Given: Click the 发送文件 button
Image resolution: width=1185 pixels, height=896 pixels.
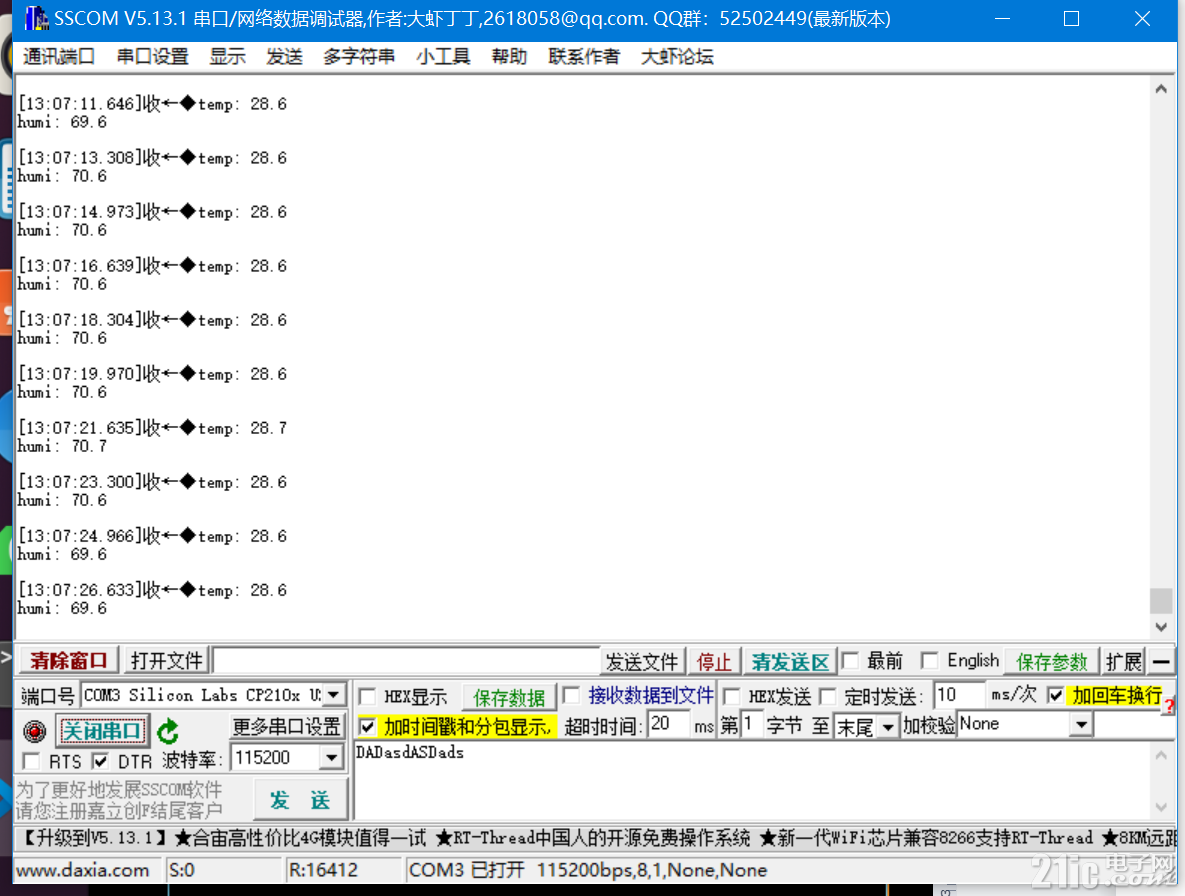Looking at the screenshot, I should pos(642,662).
